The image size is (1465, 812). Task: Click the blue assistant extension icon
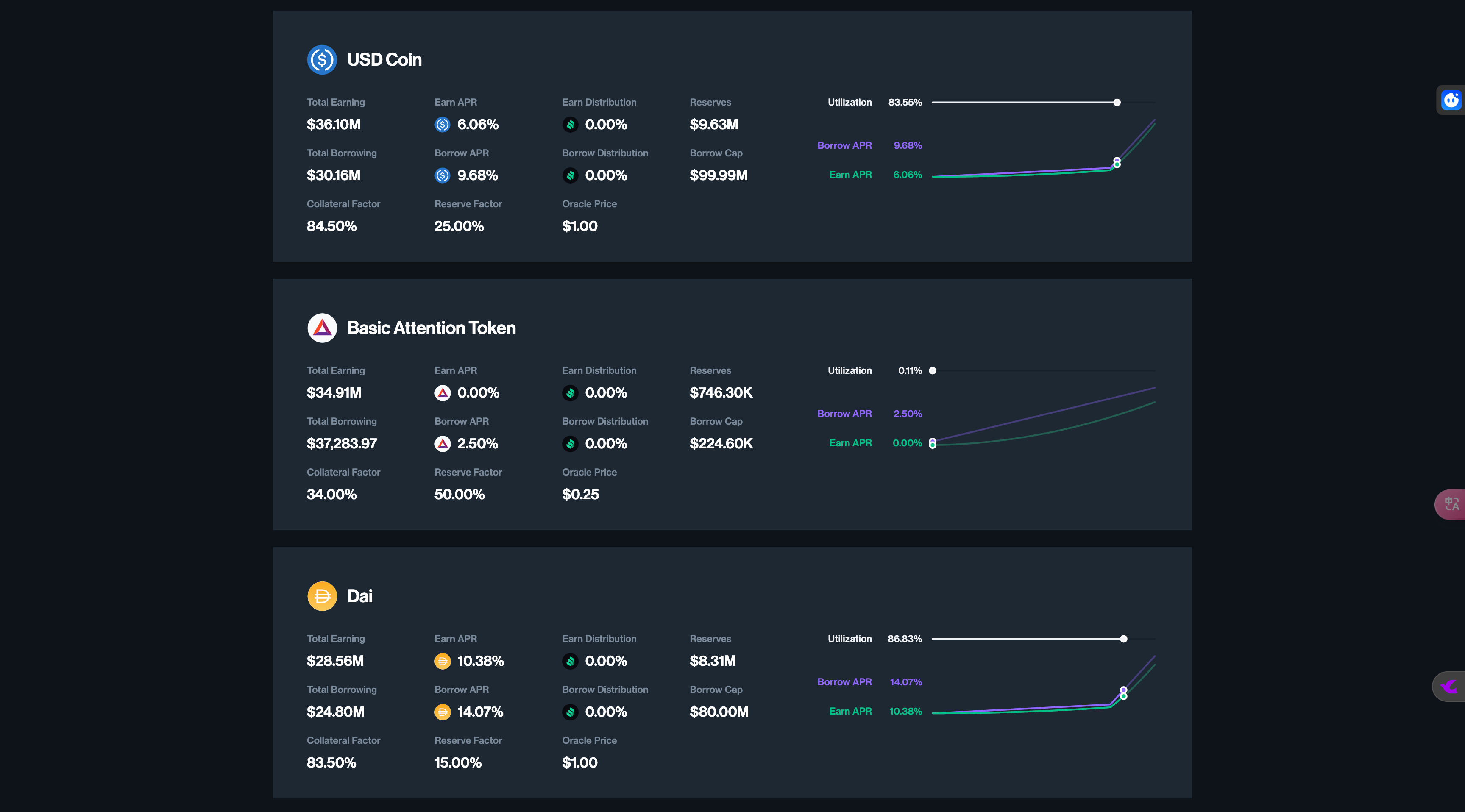pos(1451,100)
